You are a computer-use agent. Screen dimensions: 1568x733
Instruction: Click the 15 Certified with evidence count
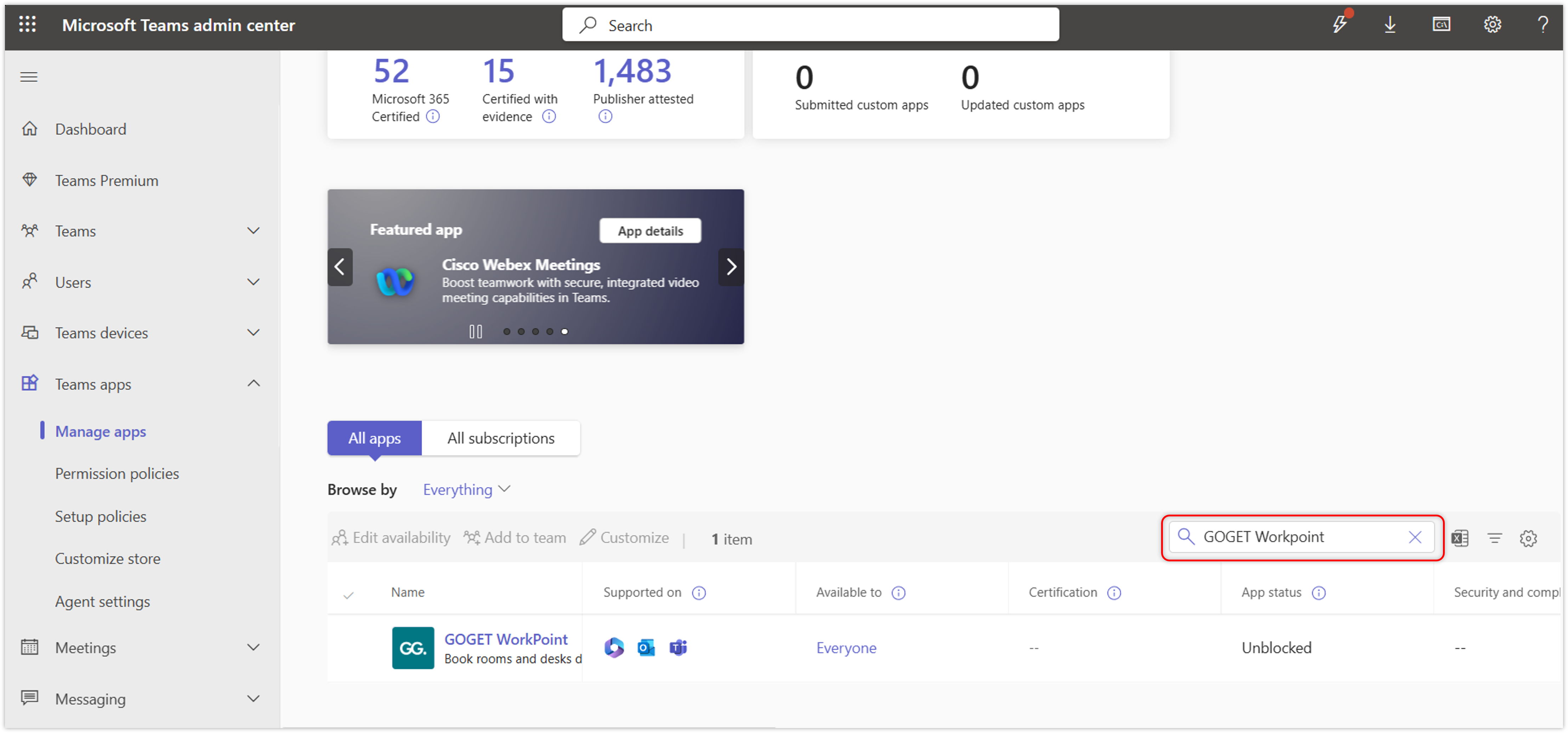click(499, 70)
